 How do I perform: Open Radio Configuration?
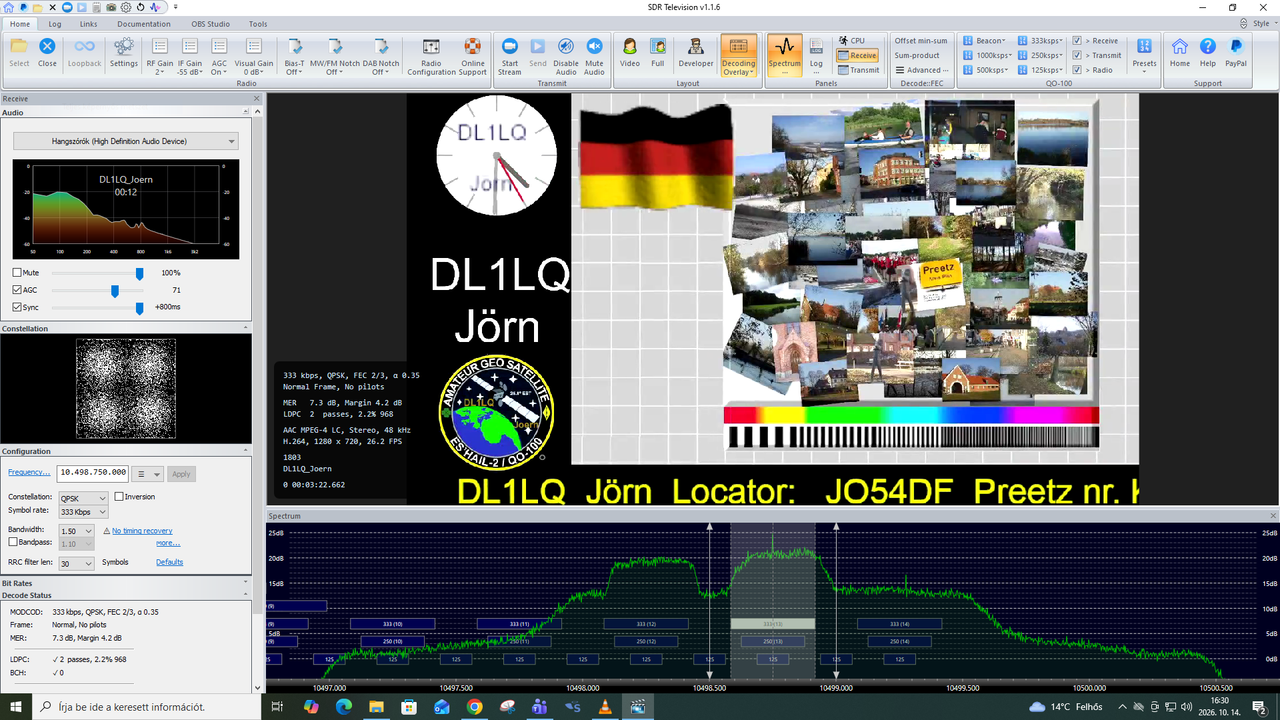tap(431, 57)
